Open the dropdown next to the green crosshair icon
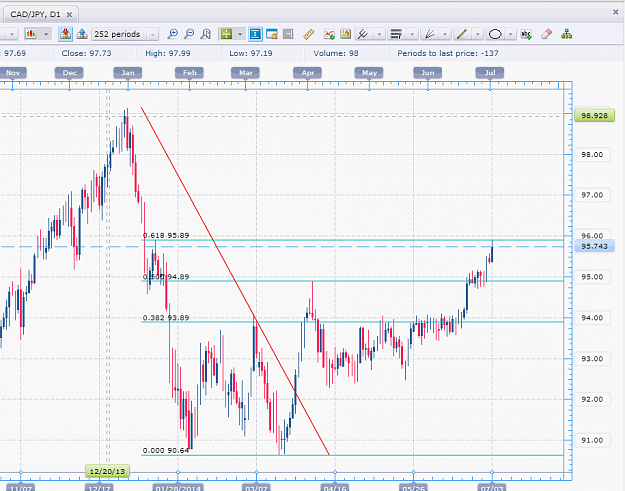625x491 pixels. click(x=240, y=34)
